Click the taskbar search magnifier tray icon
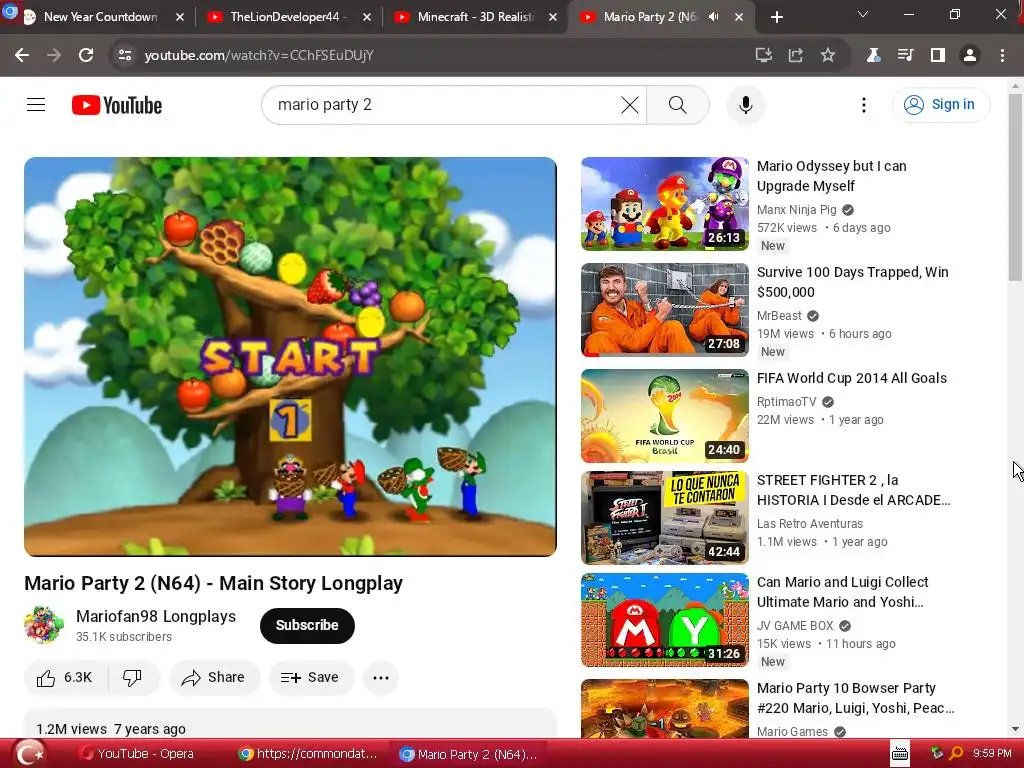Viewport: 1024px width, 768px height. pyautogui.click(x=956, y=753)
